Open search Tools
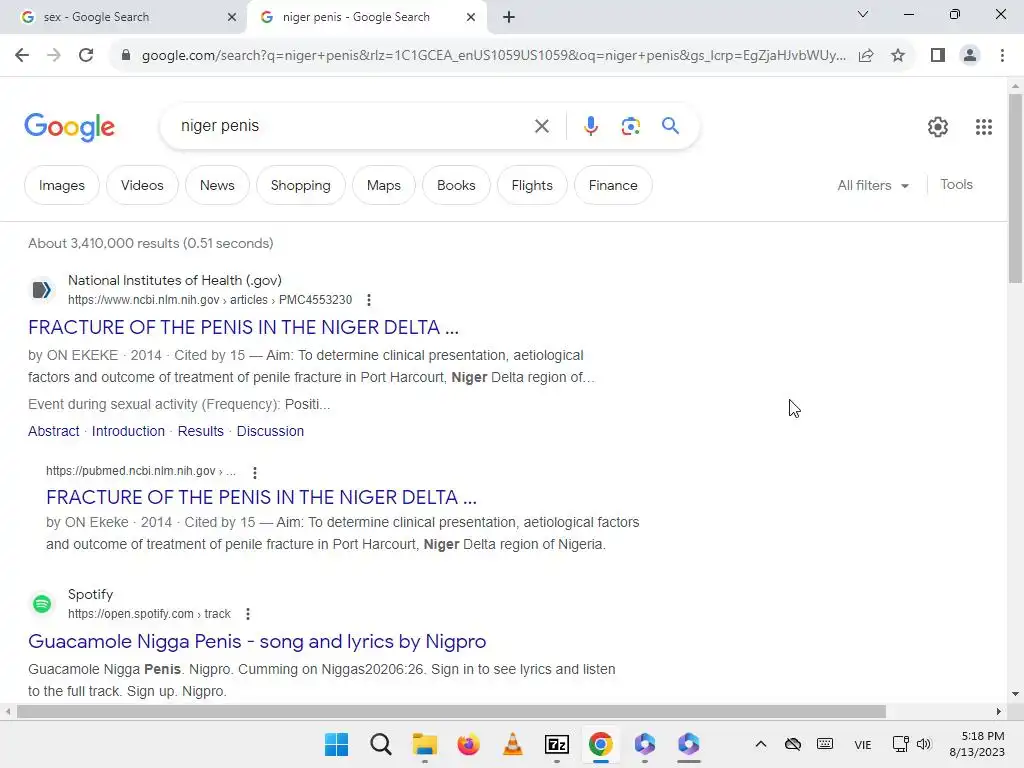Viewport: 1024px width, 768px height. pos(956,185)
